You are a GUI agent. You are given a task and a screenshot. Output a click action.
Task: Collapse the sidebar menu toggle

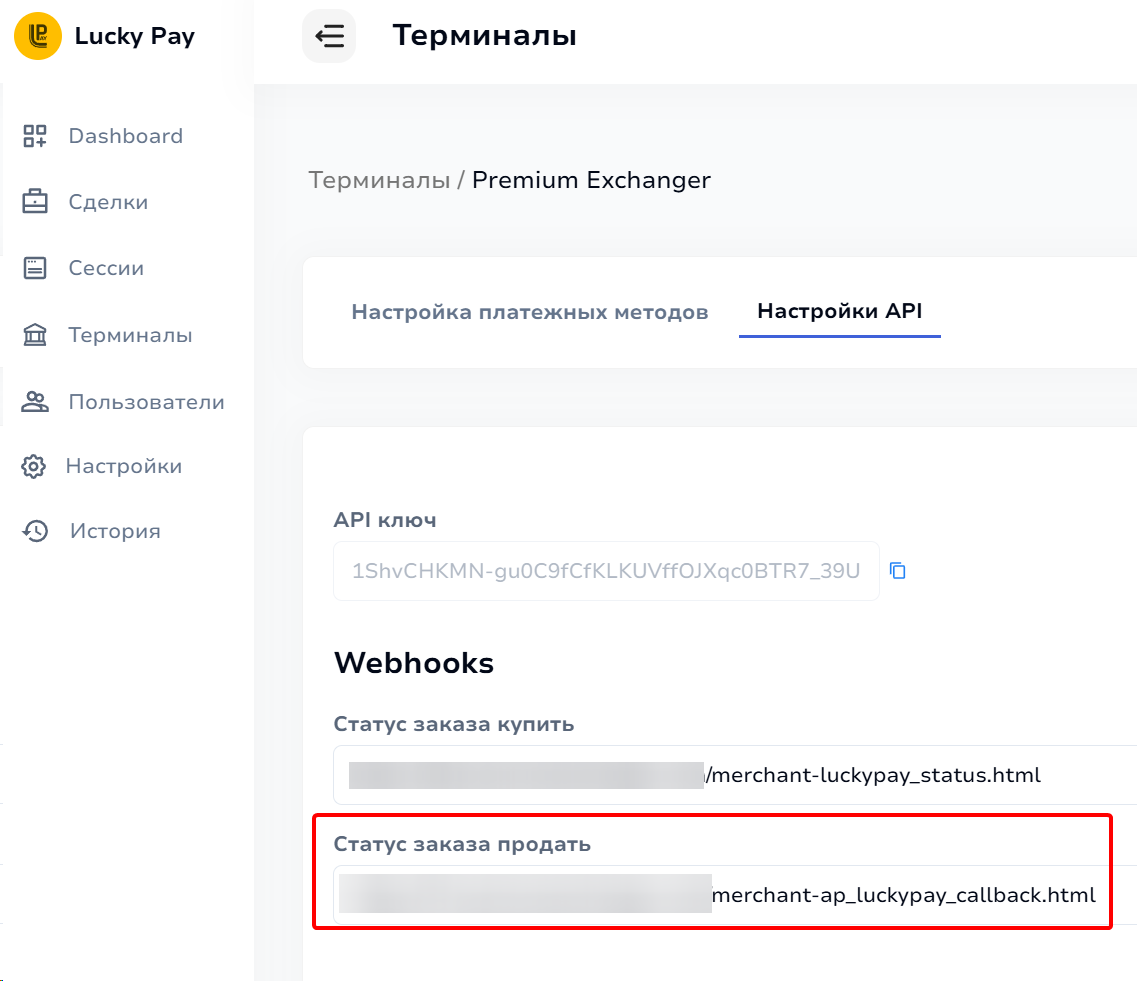coord(329,37)
